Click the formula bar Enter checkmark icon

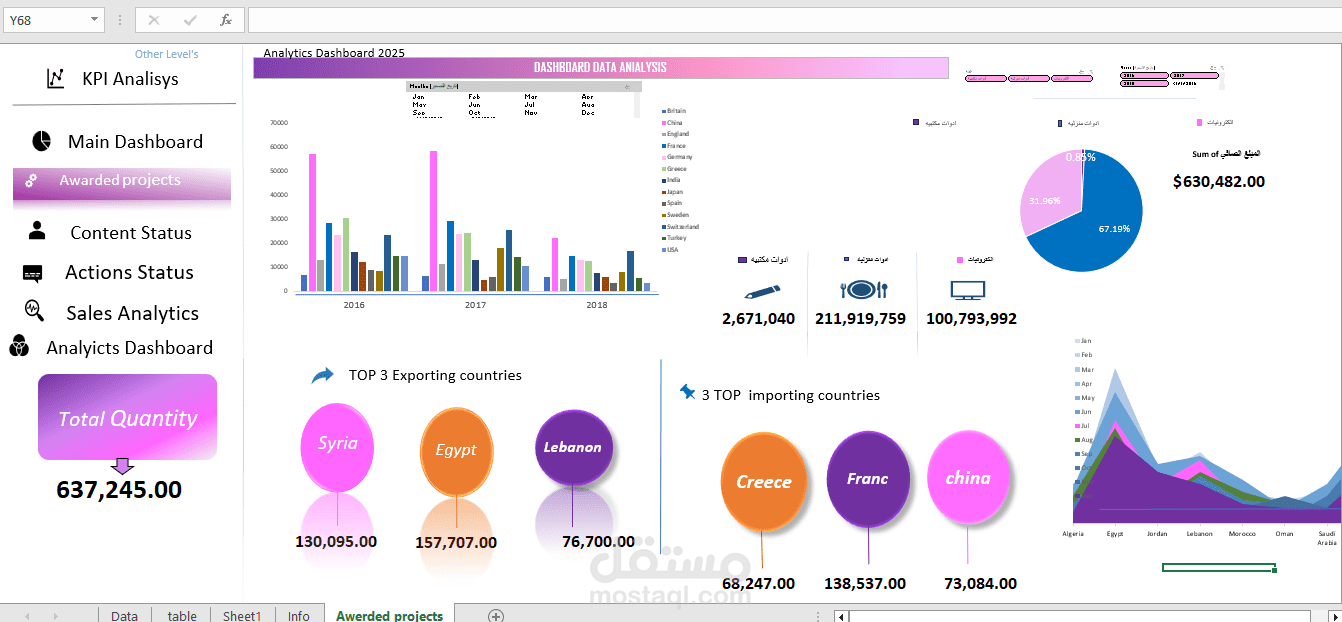pyautogui.click(x=190, y=20)
